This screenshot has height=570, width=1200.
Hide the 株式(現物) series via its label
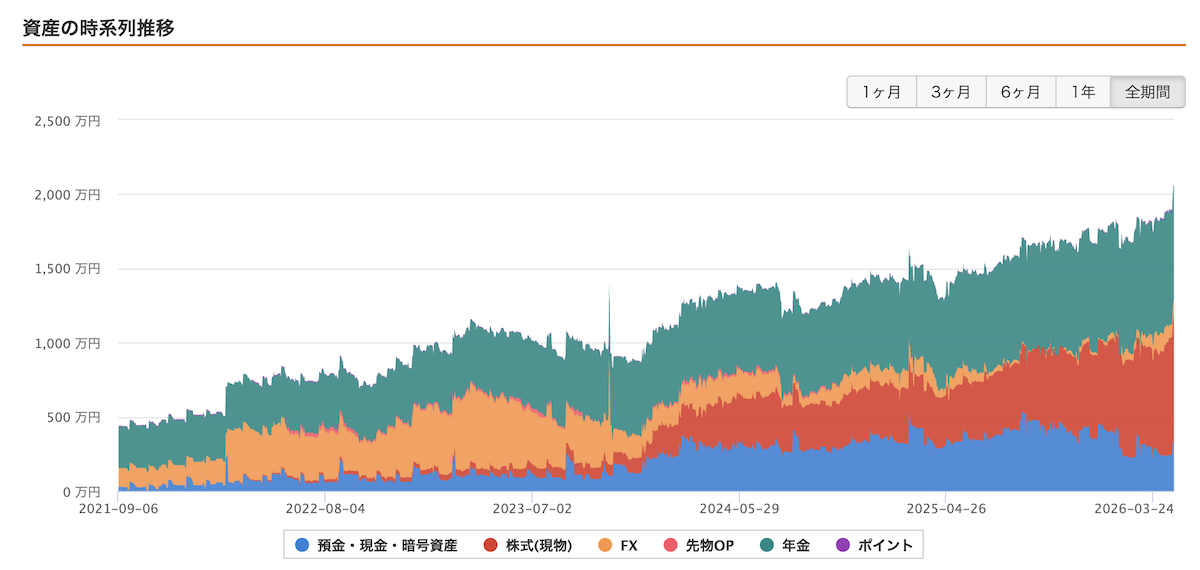tap(539, 545)
